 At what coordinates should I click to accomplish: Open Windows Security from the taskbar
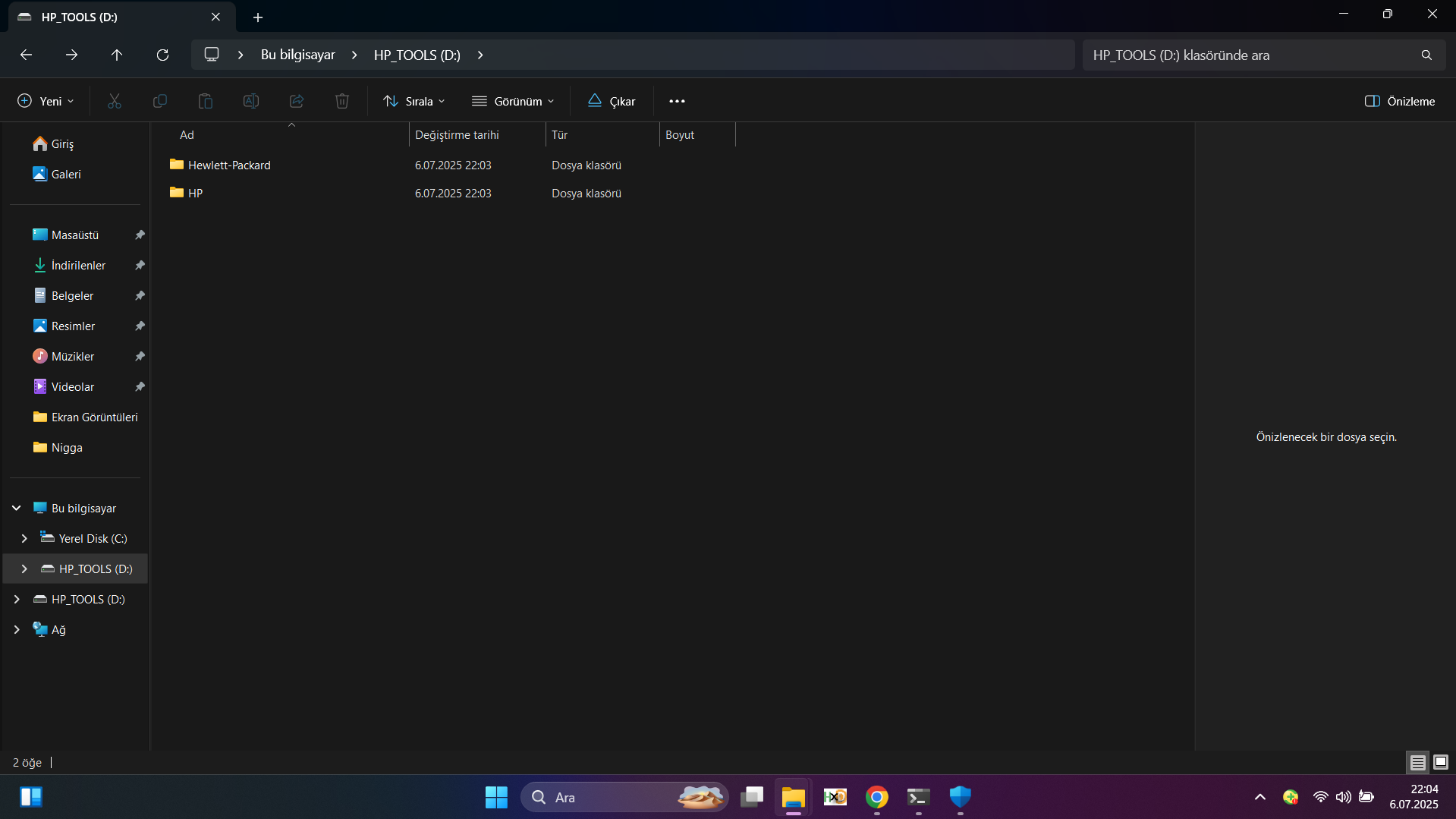[960, 797]
